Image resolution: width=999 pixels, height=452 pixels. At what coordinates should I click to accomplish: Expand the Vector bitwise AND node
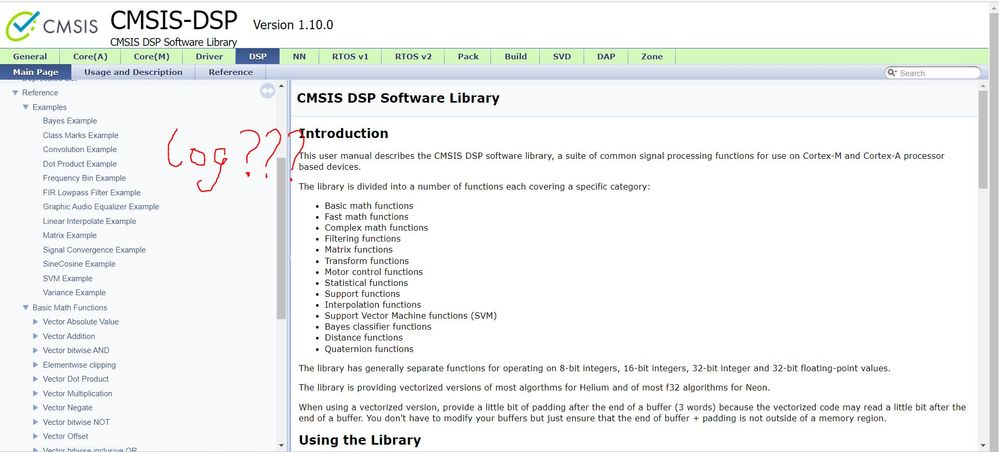point(36,350)
